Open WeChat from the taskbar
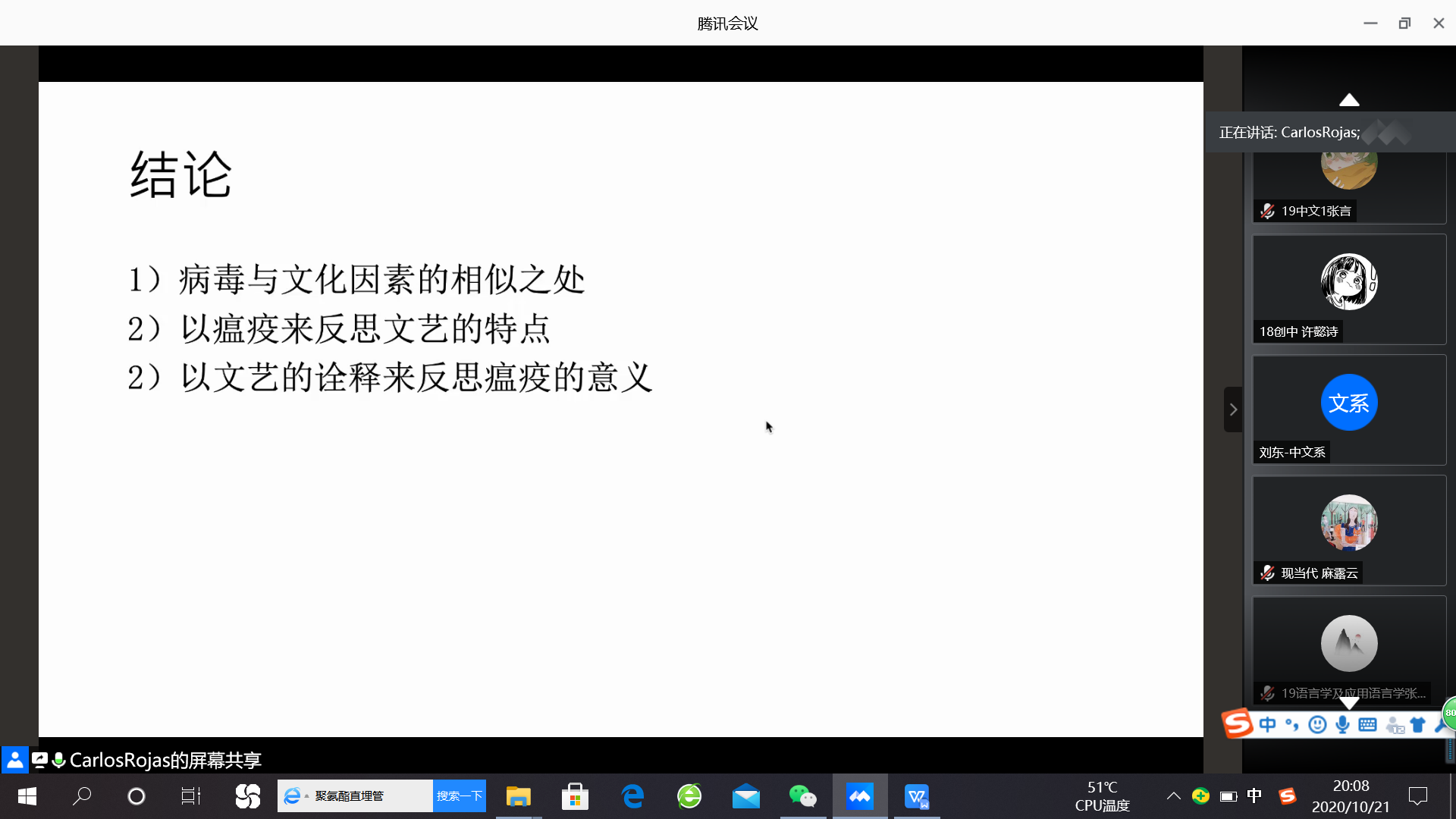 click(x=802, y=796)
